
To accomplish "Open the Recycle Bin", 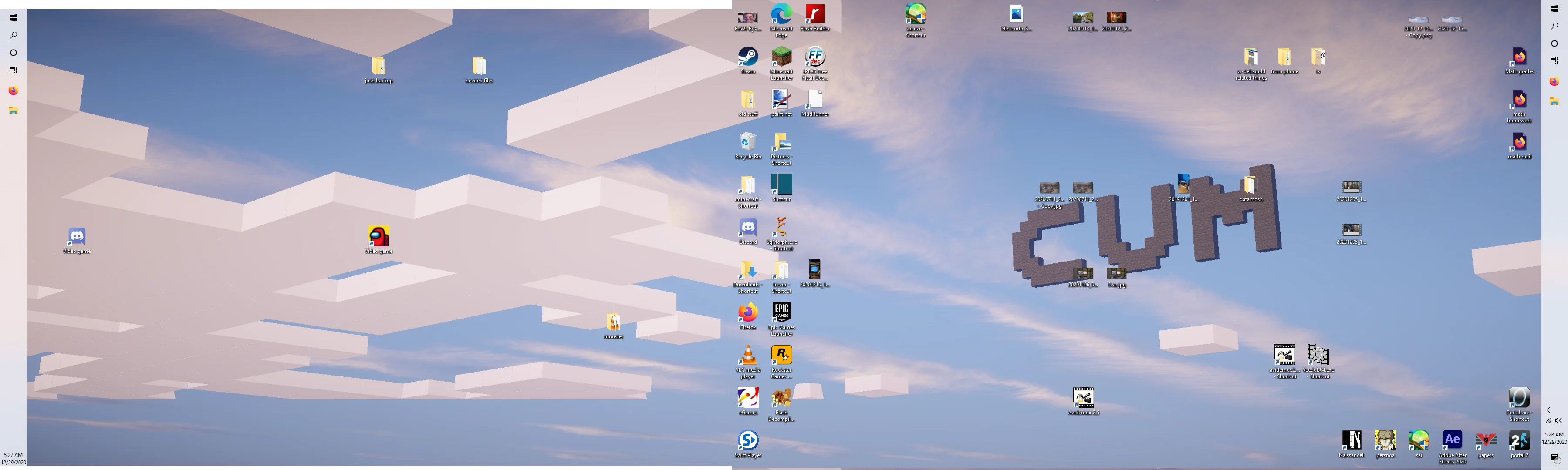I will (747, 143).
